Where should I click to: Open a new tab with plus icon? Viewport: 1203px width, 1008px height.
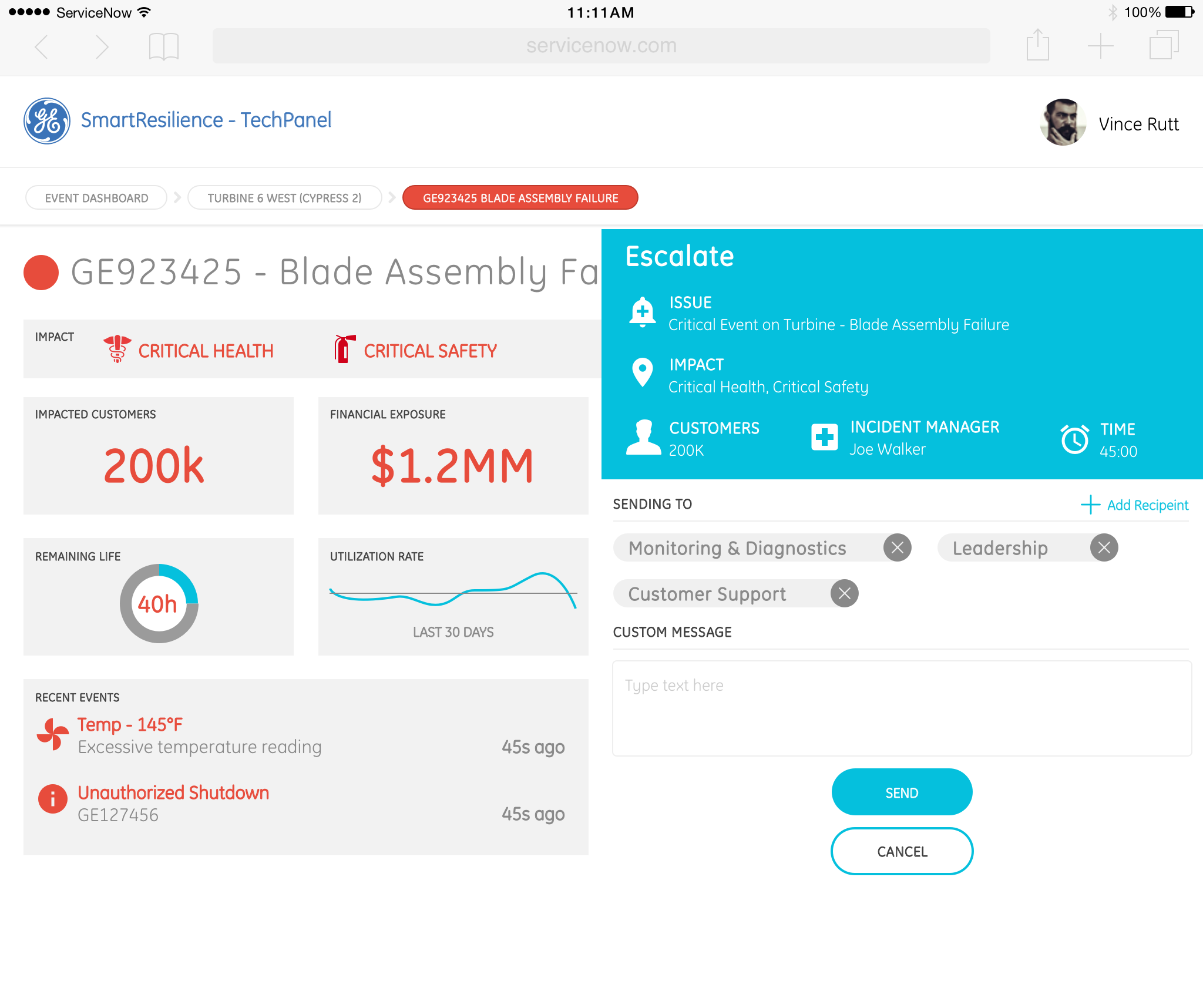(x=1100, y=46)
